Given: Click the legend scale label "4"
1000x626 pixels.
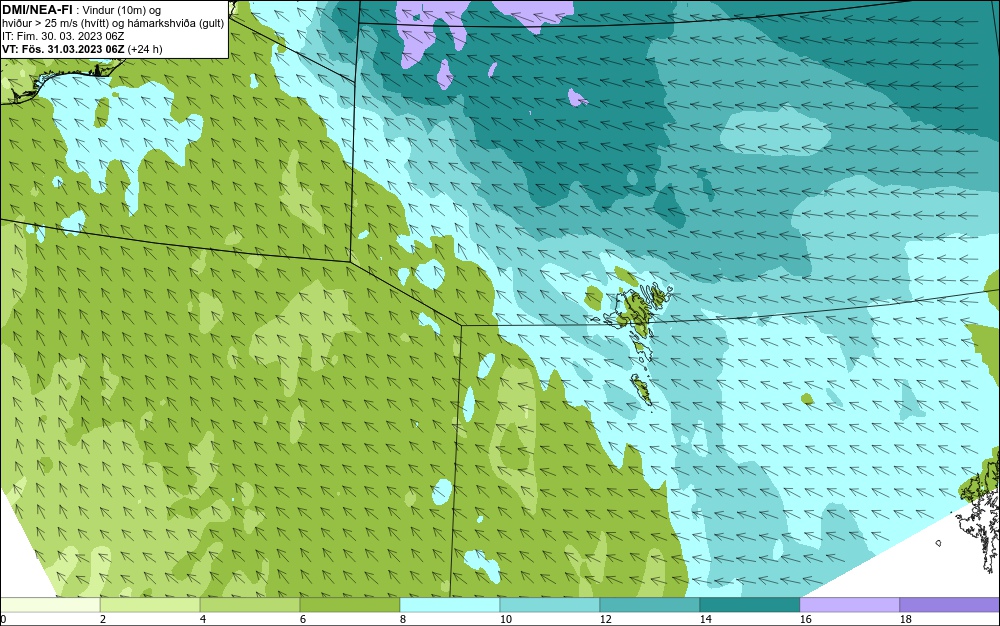Looking at the screenshot, I should coord(203,619).
